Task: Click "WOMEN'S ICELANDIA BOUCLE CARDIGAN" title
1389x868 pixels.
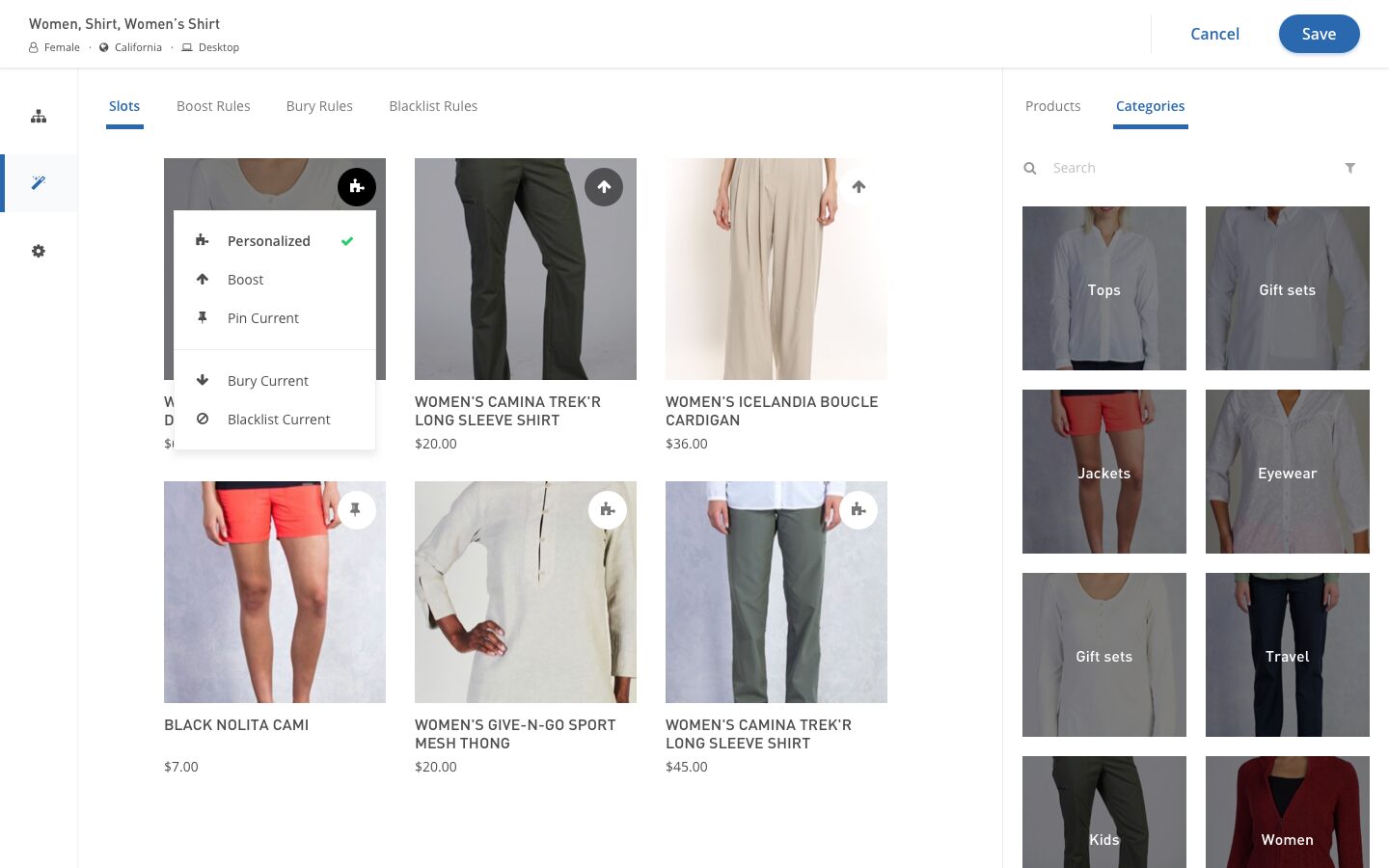Action: 772,411
